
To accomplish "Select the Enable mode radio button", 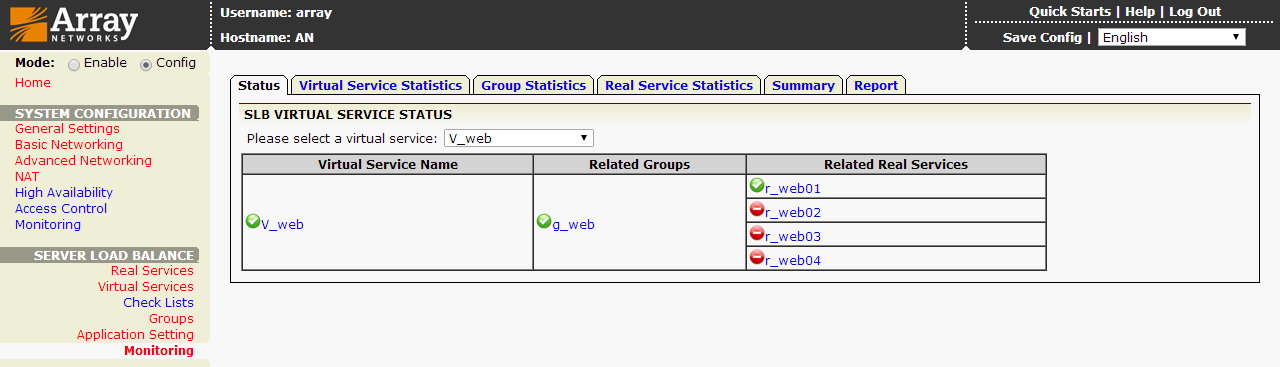I will 74,64.
